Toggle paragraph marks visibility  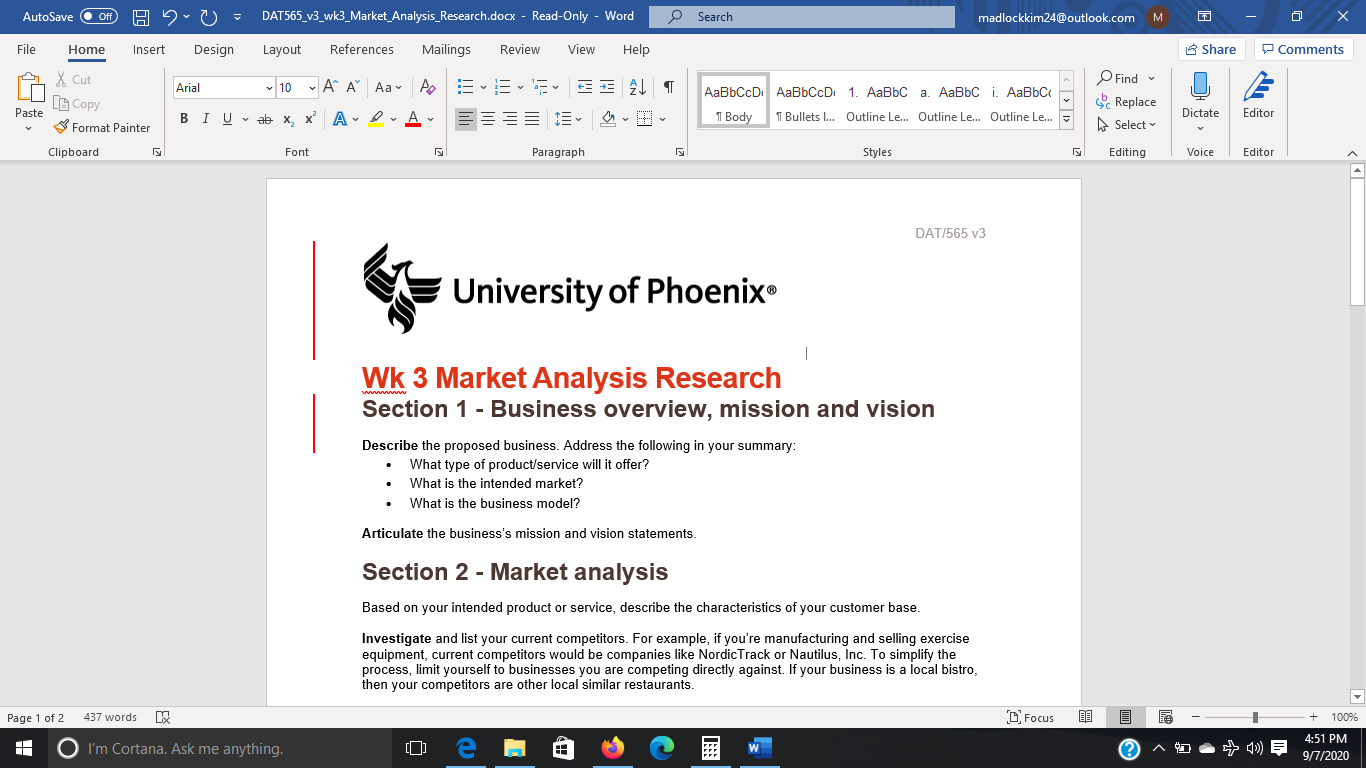point(668,87)
